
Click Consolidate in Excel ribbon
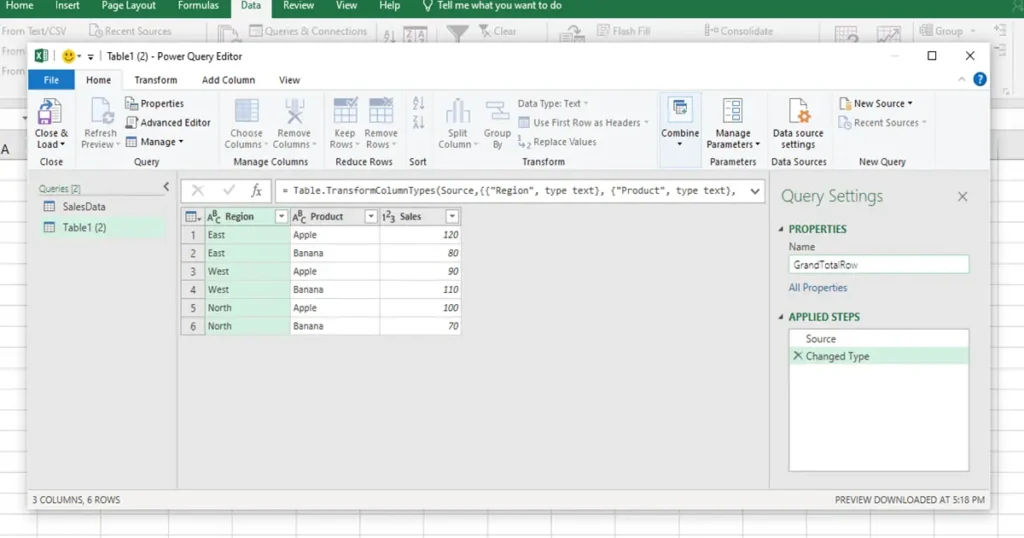point(739,31)
